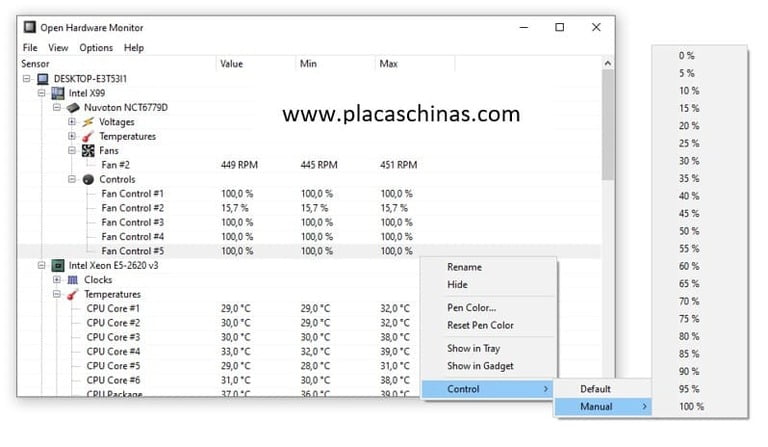Click the Max column header
The width and height of the screenshot is (768, 447).
click(415, 64)
